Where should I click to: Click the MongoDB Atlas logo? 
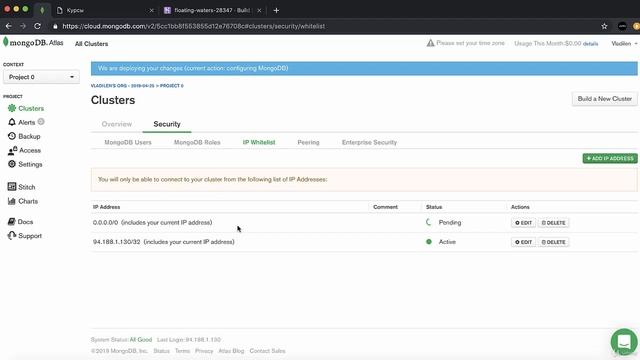pyautogui.click(x=33, y=42)
